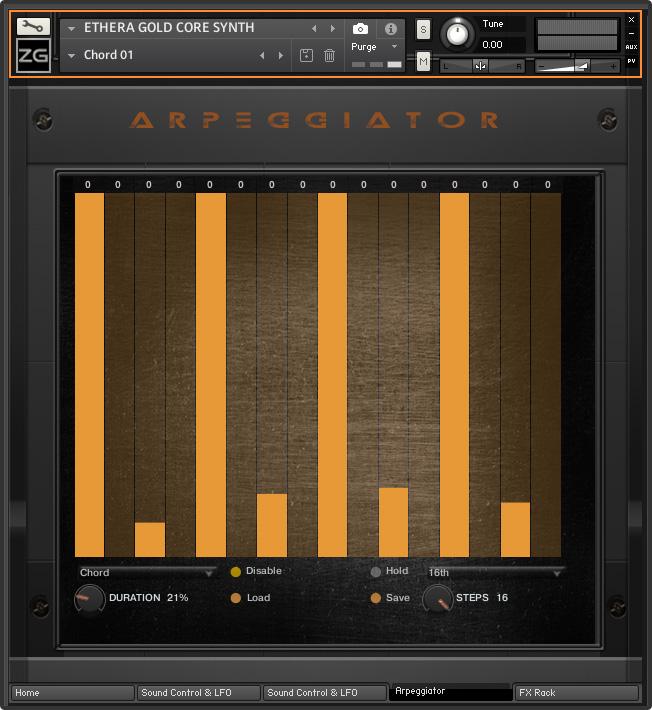
Task: Toggle the PV button in header
Action: 631,61
